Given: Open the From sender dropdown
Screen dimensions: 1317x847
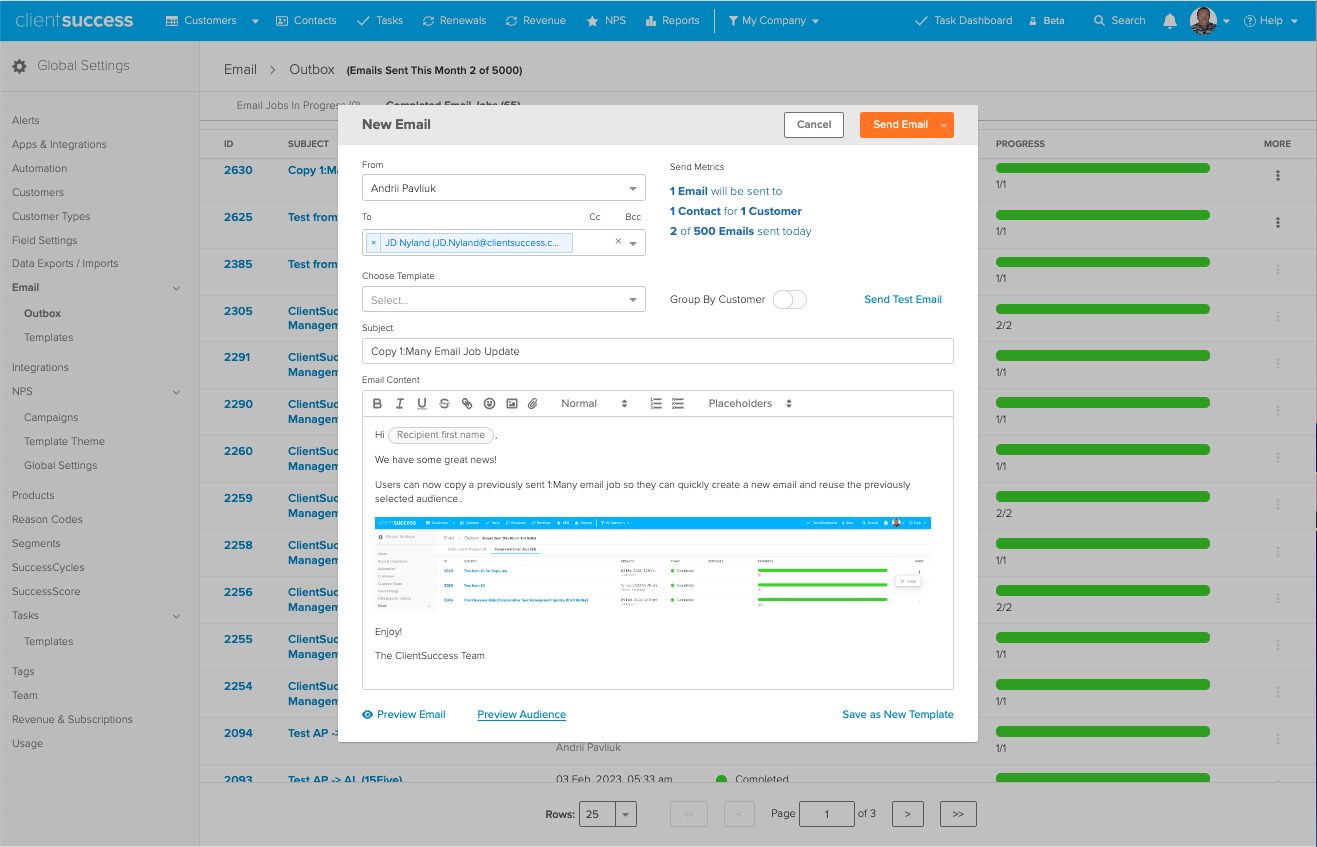Looking at the screenshot, I should 504,188.
